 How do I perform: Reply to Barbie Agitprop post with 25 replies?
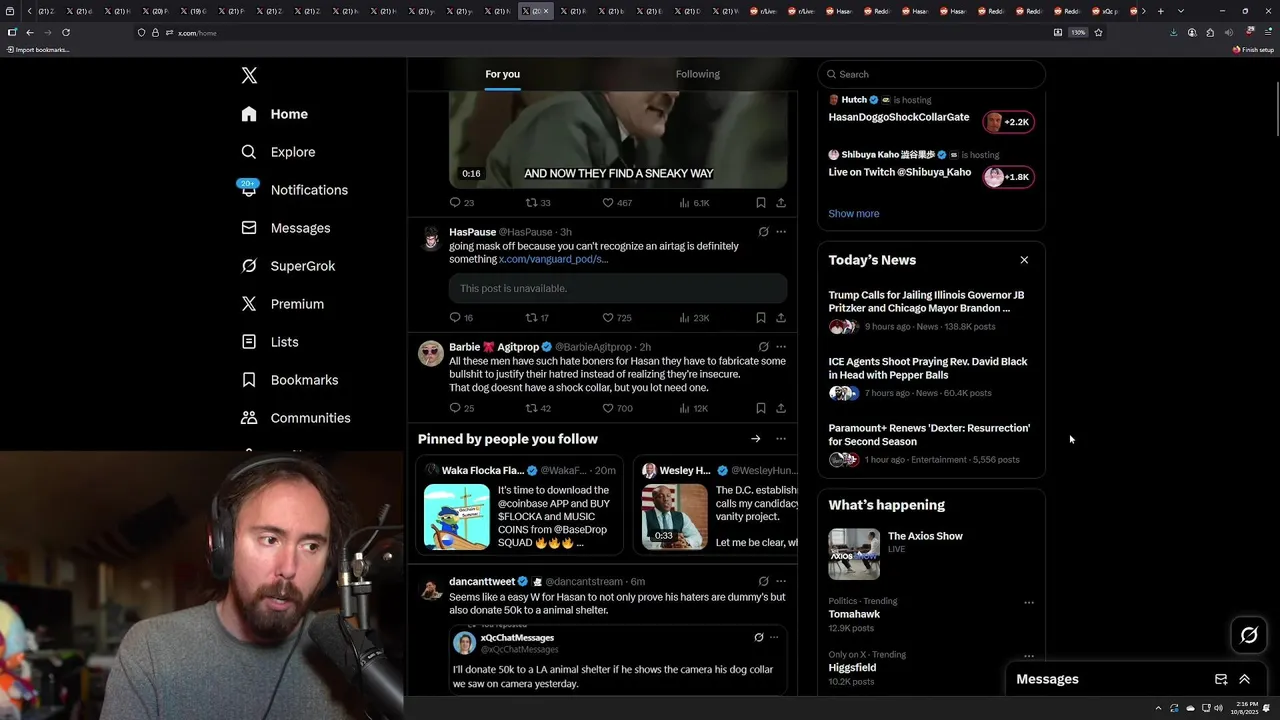(461, 408)
